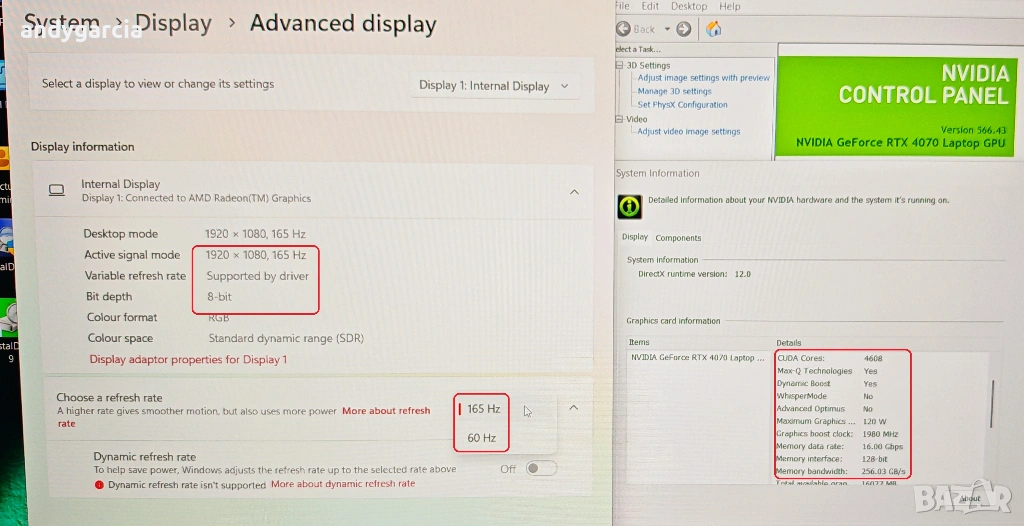Click the CUDA Cores 4608 detail row
Screen dimensions: 1024x526
[829, 358]
